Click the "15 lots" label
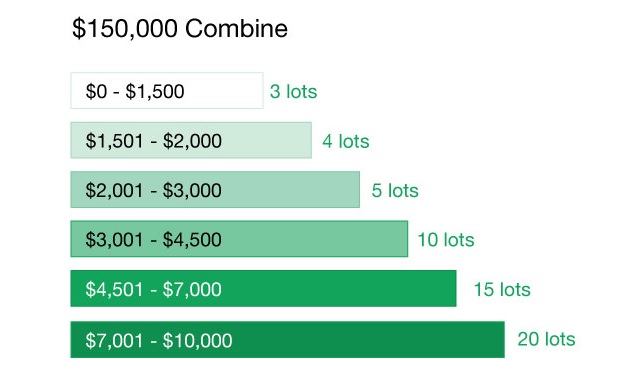Screen dimensions: 629x381 click(x=502, y=290)
